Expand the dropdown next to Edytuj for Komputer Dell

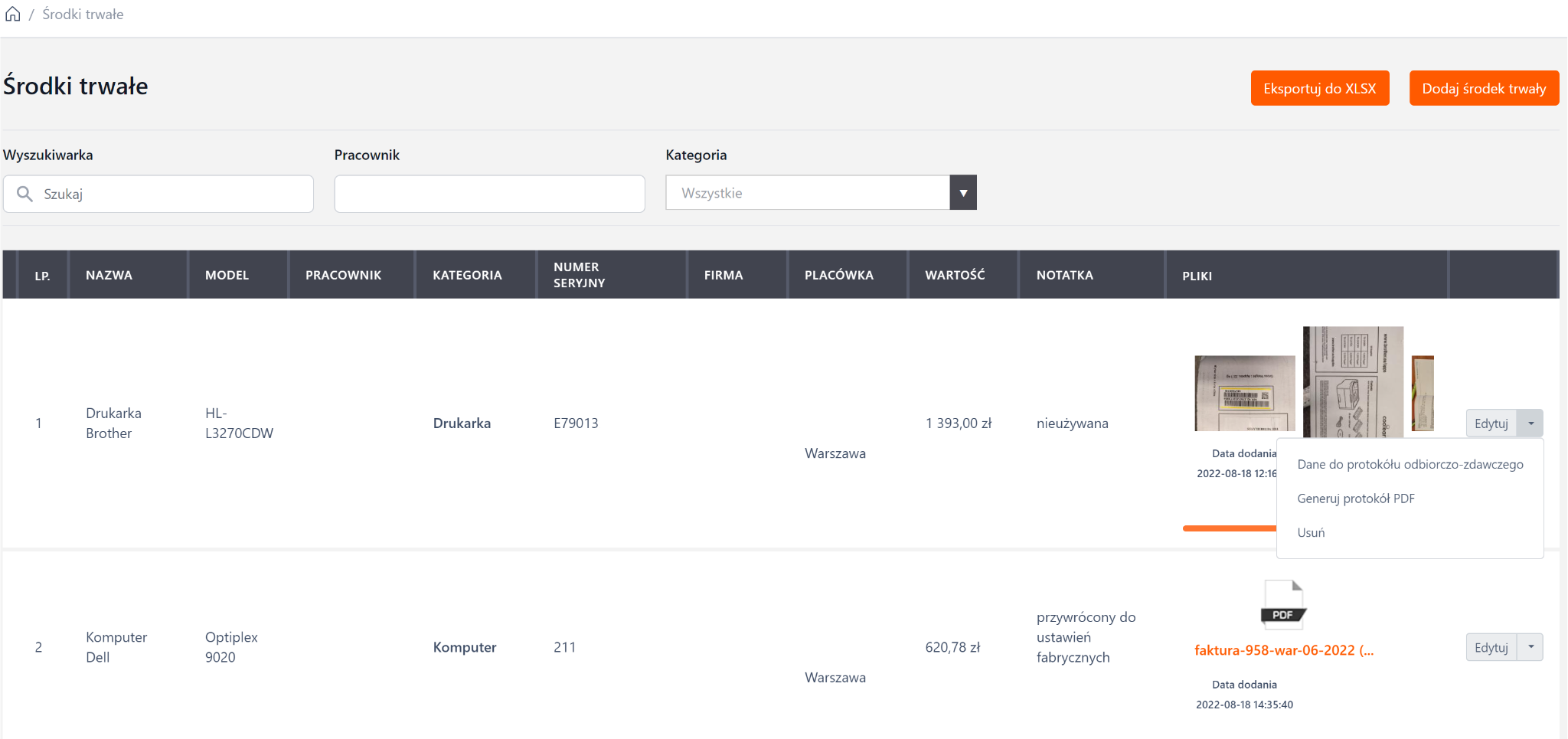click(1530, 647)
